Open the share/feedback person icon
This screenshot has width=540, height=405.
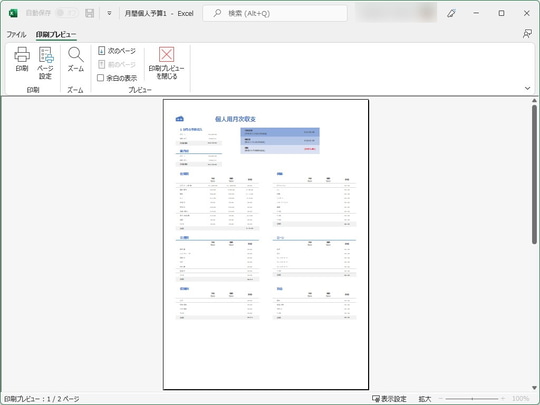click(527, 34)
